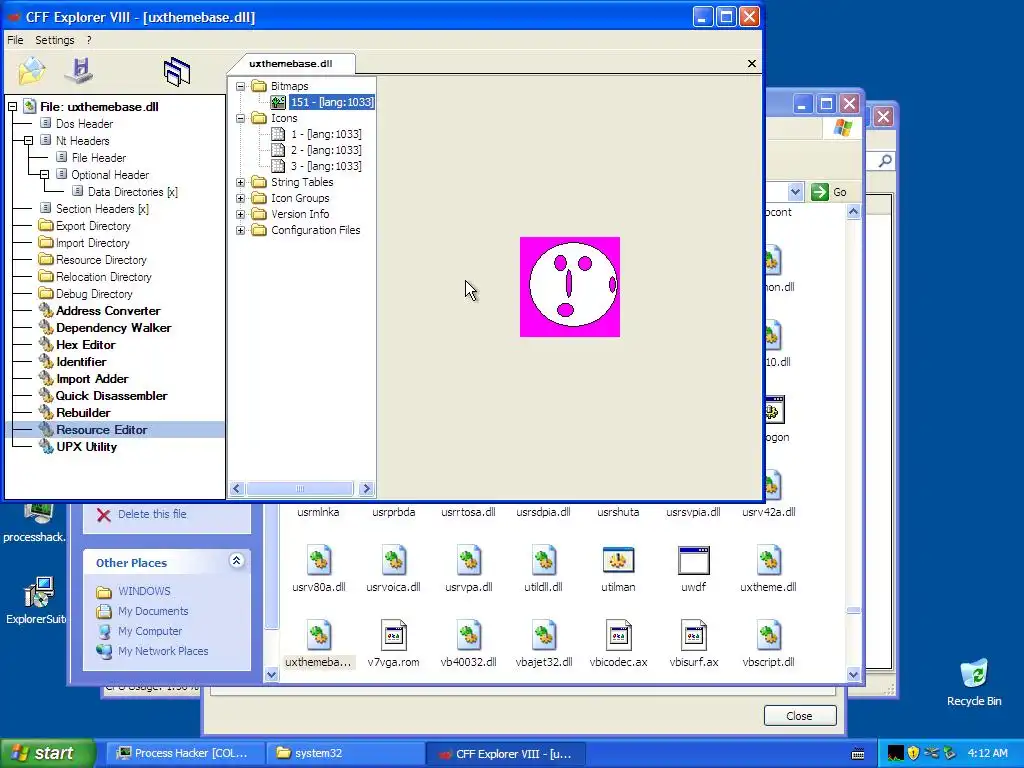This screenshot has width=1024, height=768.
Task: Open the Export Directory folder
Action: point(93,226)
